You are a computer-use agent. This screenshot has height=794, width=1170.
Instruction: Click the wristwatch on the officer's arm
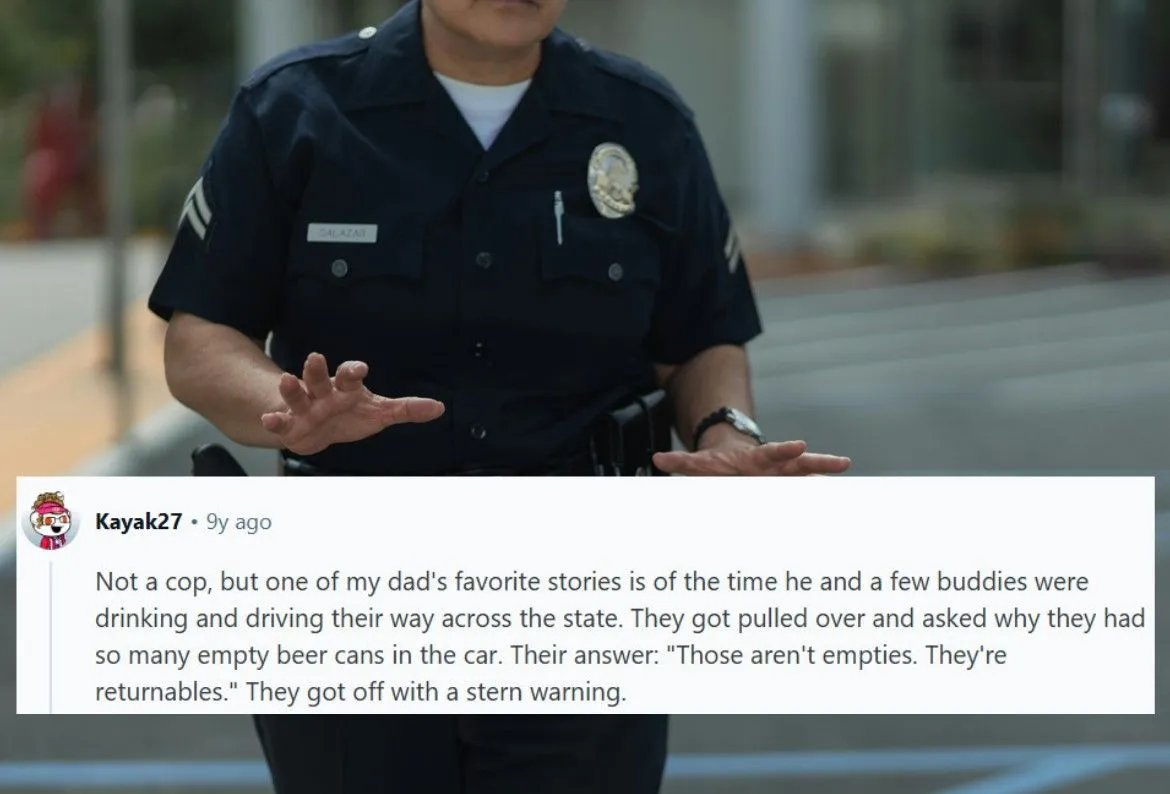(x=728, y=424)
